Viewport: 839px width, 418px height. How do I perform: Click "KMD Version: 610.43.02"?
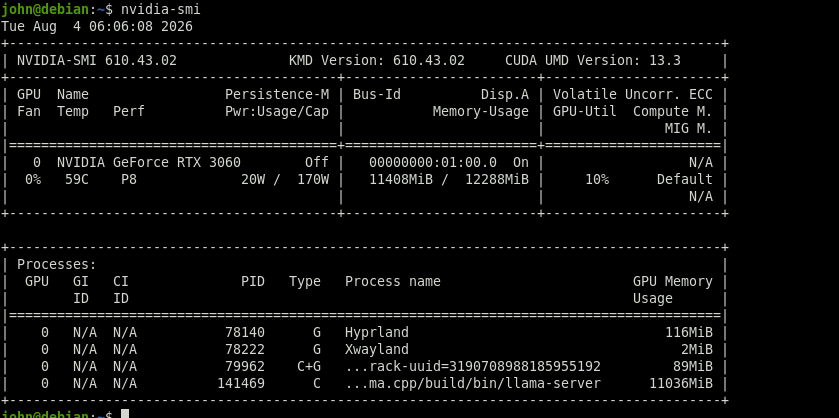(x=377, y=60)
